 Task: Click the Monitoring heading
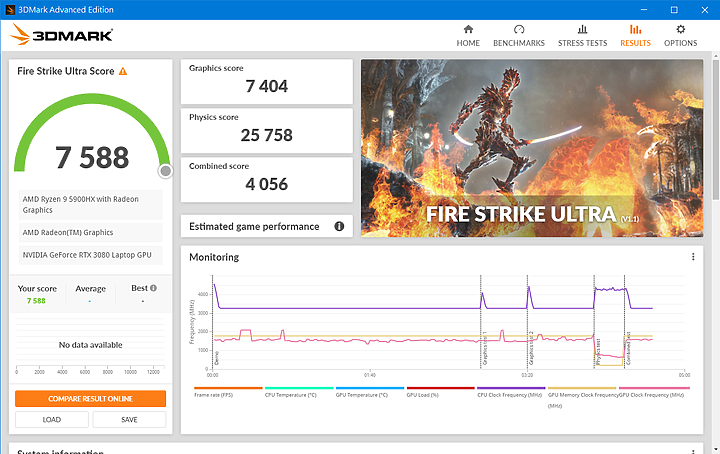pyautogui.click(x=214, y=257)
